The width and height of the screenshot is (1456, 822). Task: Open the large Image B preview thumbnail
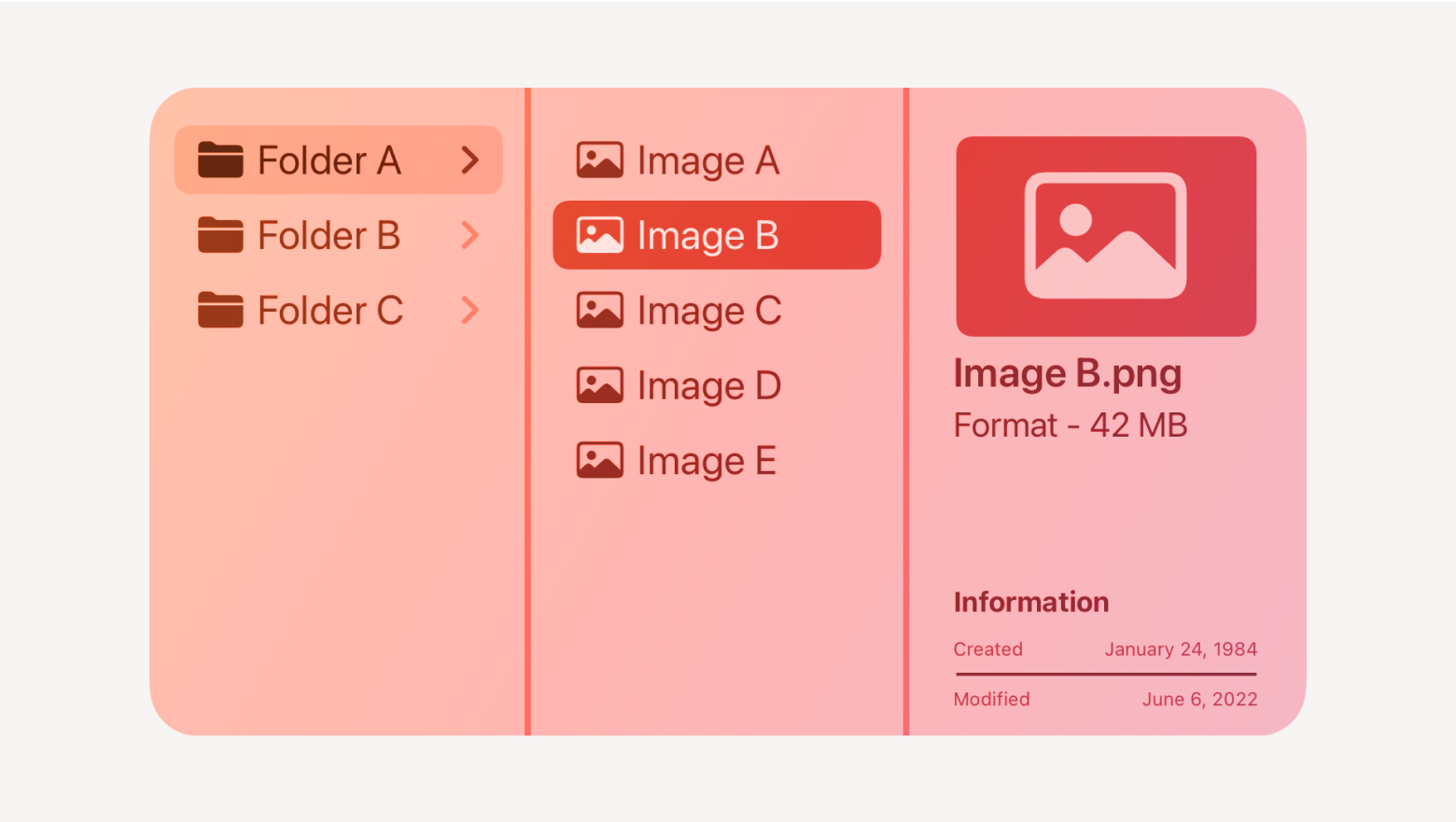(1106, 236)
